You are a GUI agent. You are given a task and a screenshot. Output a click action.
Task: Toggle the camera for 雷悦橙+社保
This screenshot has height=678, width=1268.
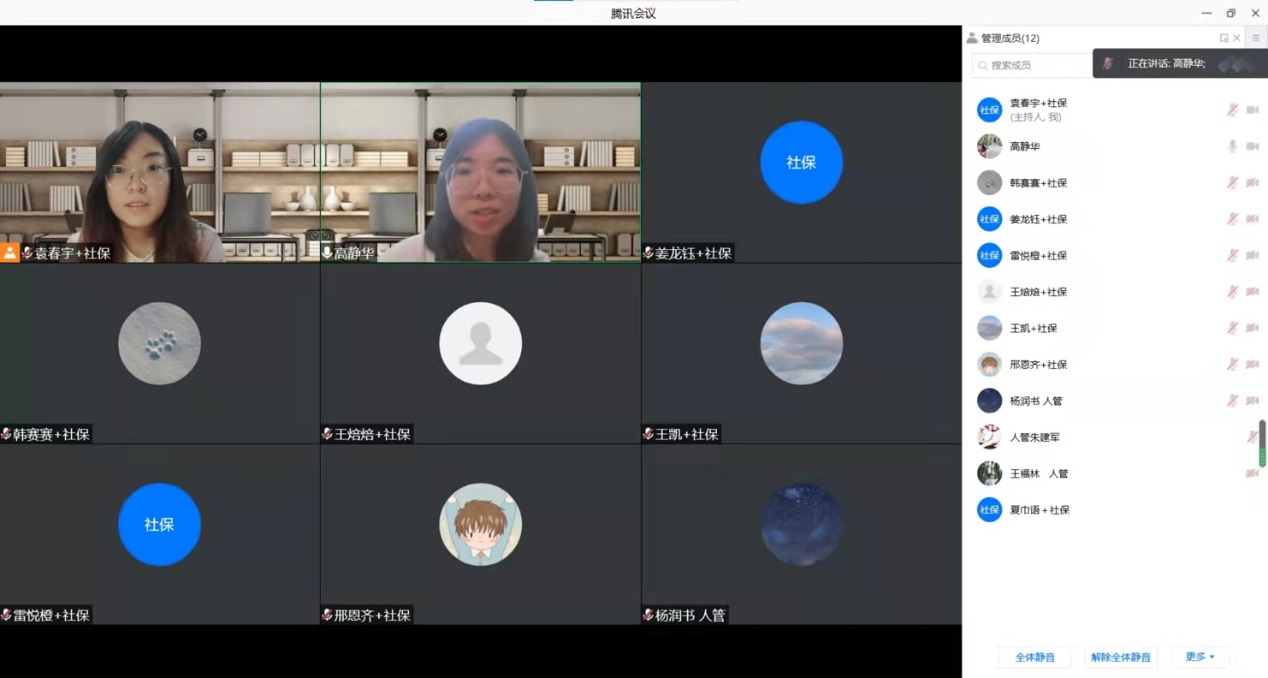1252,255
